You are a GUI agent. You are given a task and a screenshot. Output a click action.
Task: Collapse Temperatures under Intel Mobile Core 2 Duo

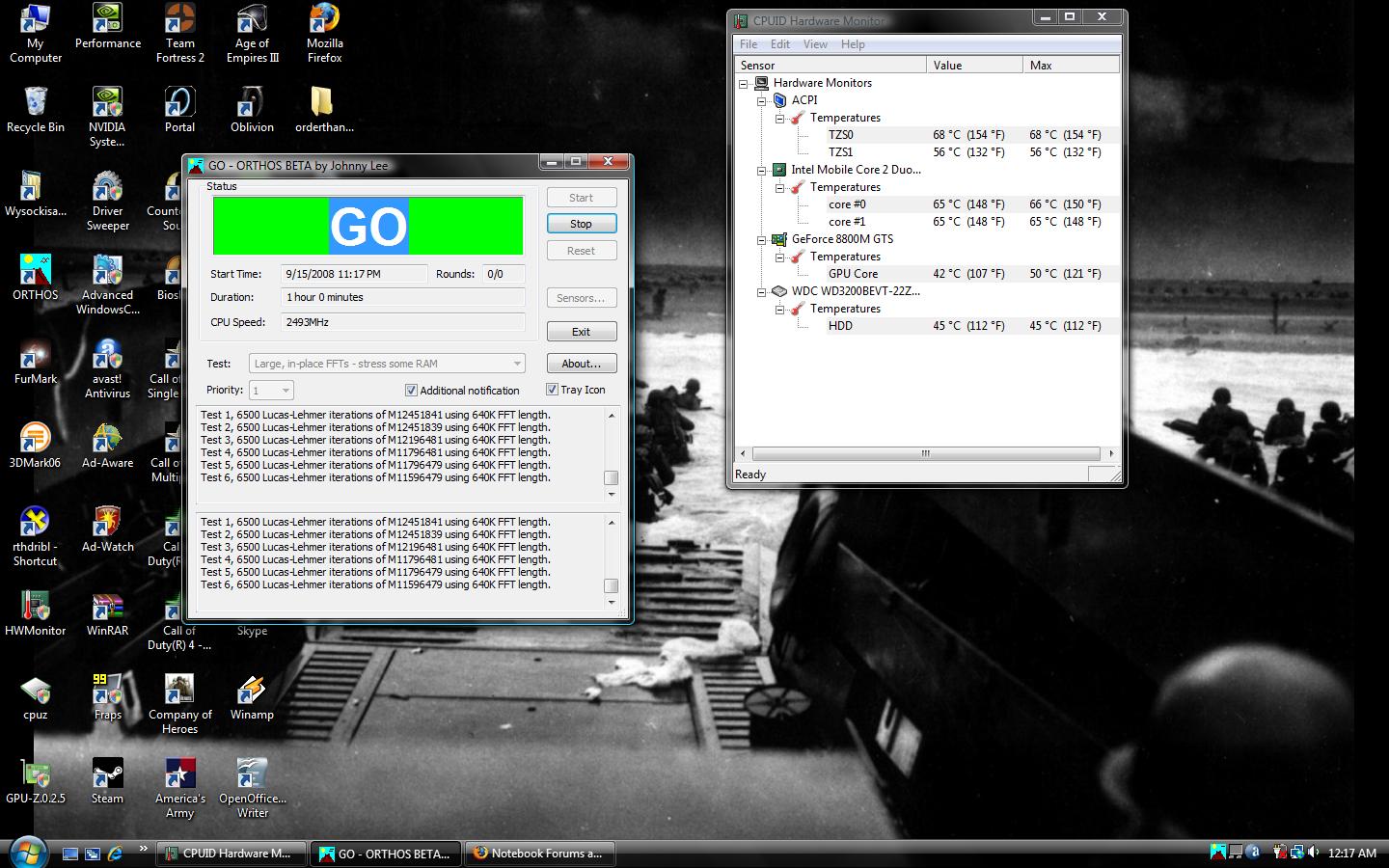coord(779,188)
